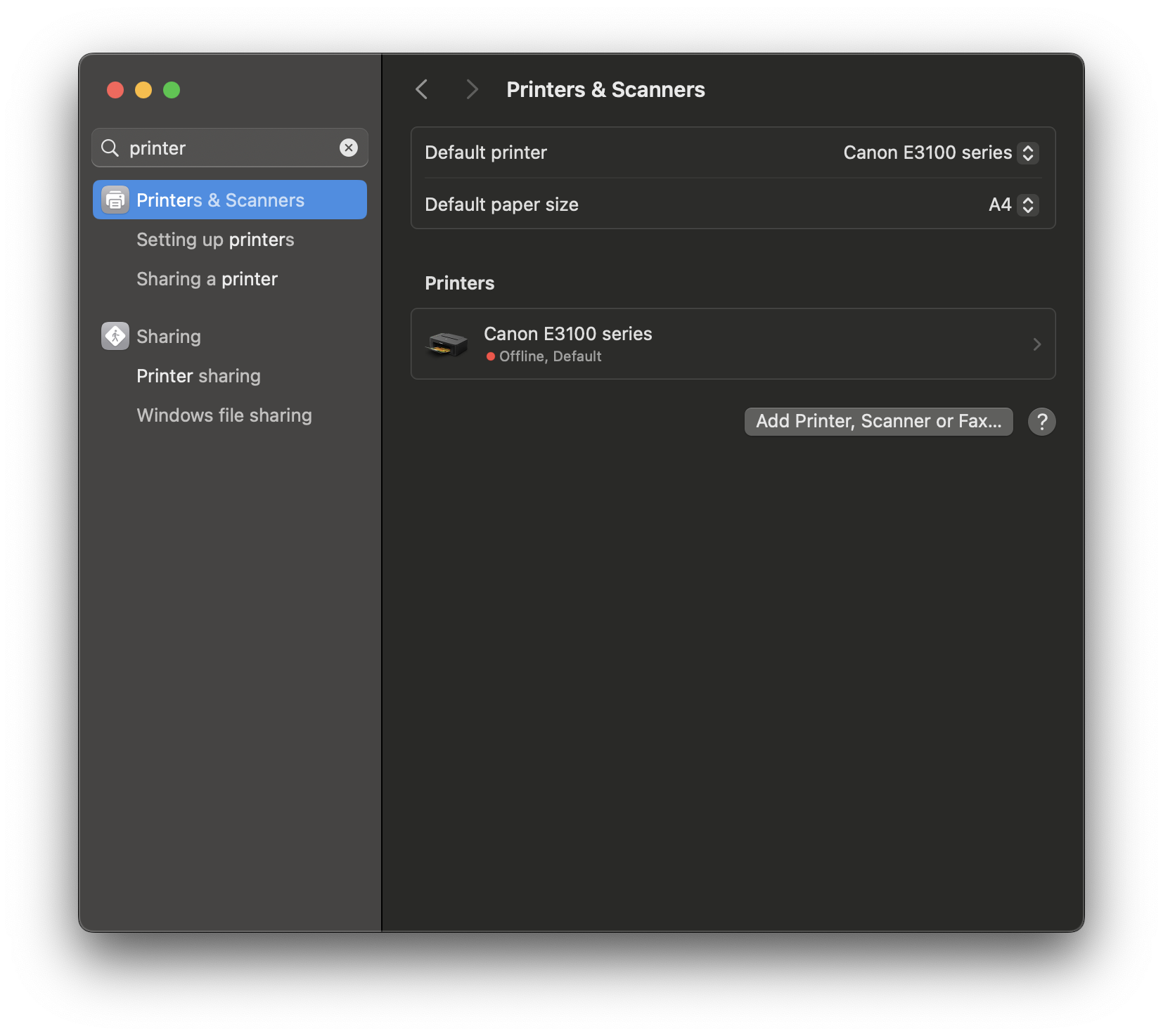Image resolution: width=1163 pixels, height=1036 pixels.
Task: Close the window with the red button
Action: point(115,90)
